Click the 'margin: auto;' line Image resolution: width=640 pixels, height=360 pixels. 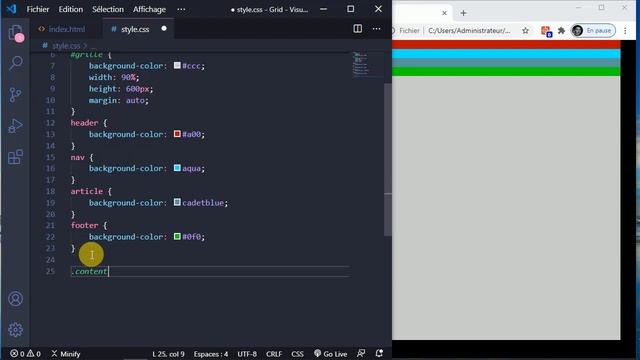click(x=119, y=100)
